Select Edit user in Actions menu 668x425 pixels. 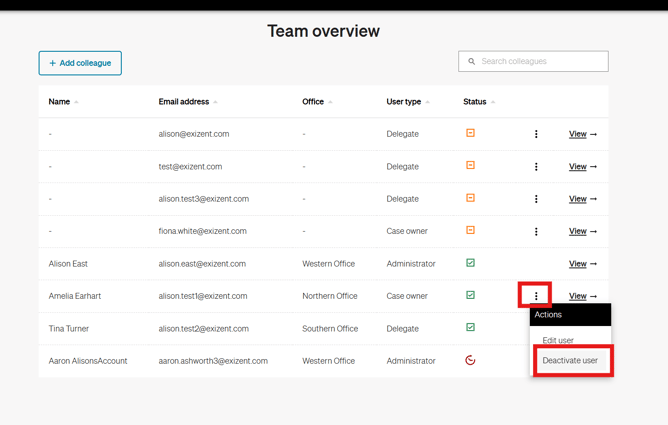pyautogui.click(x=558, y=340)
